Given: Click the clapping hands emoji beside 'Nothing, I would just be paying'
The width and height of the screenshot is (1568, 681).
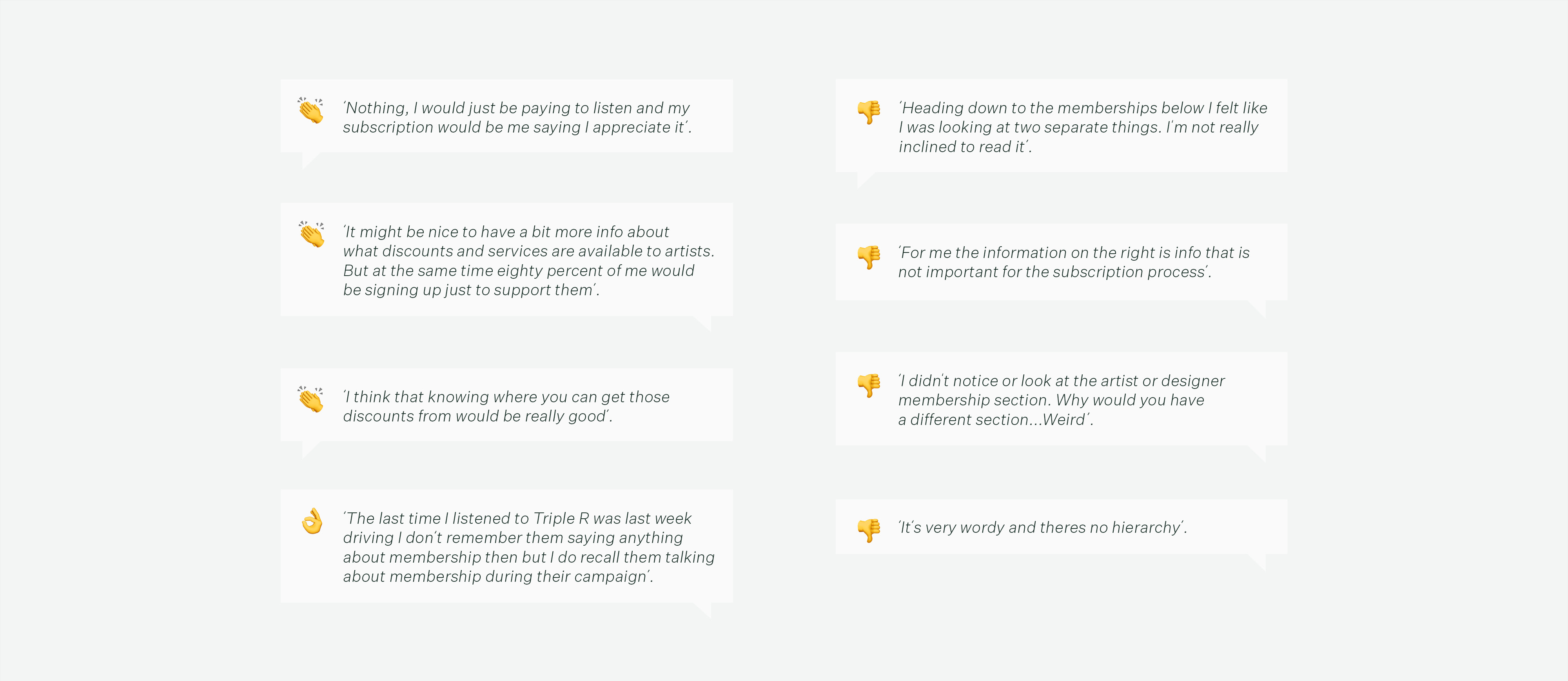Looking at the screenshot, I should pyautogui.click(x=310, y=110).
